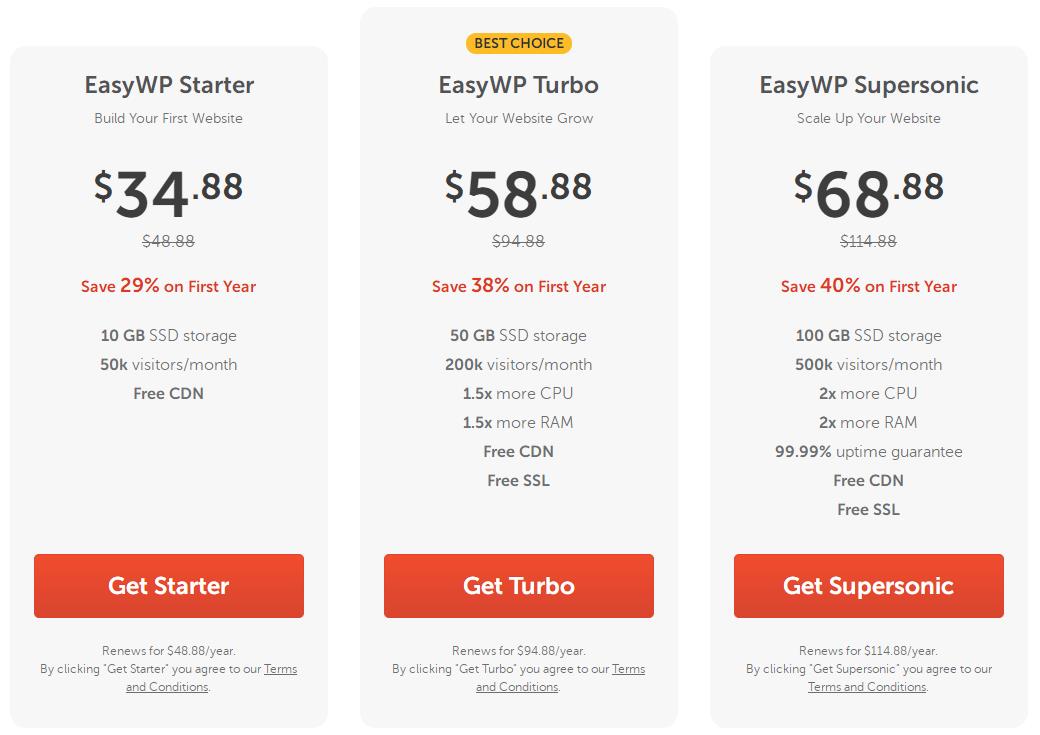Click the crossed-out $94.88 price

tap(518, 241)
